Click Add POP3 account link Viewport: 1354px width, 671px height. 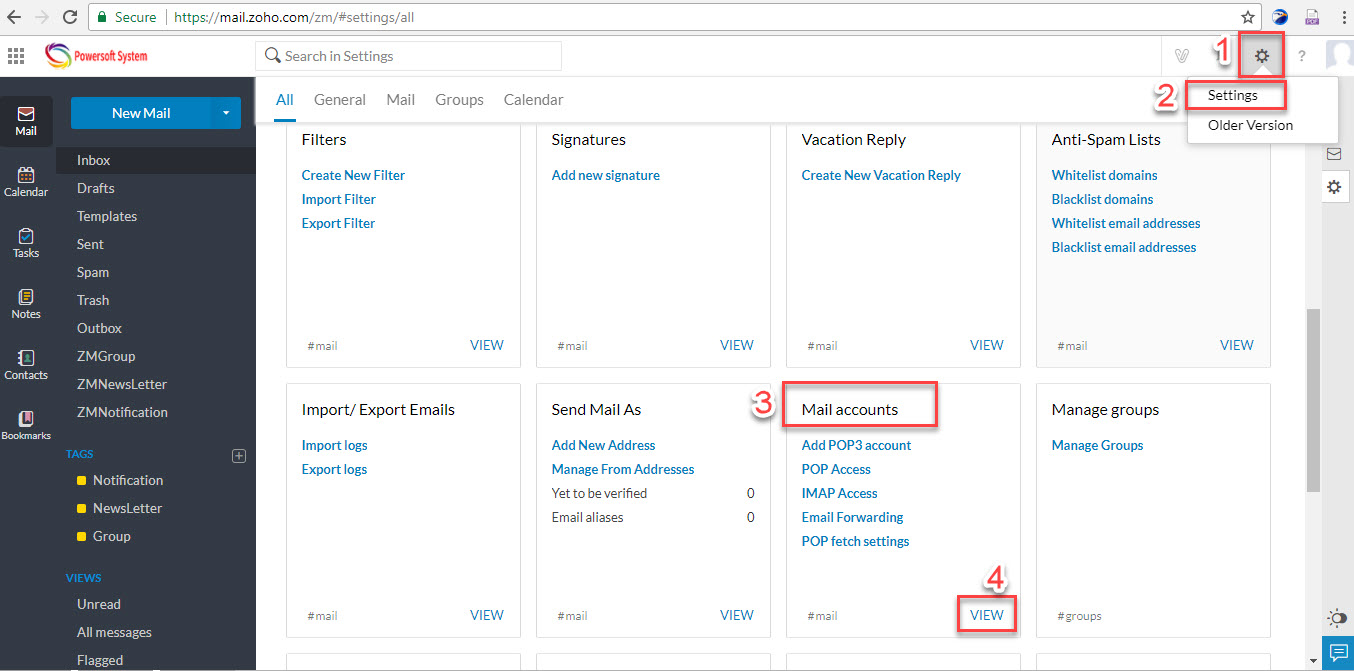(857, 445)
